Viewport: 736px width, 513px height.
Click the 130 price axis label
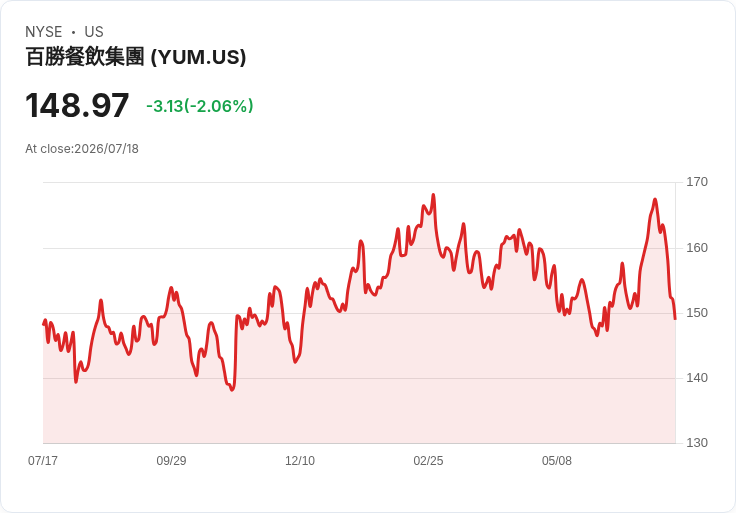pos(697,442)
